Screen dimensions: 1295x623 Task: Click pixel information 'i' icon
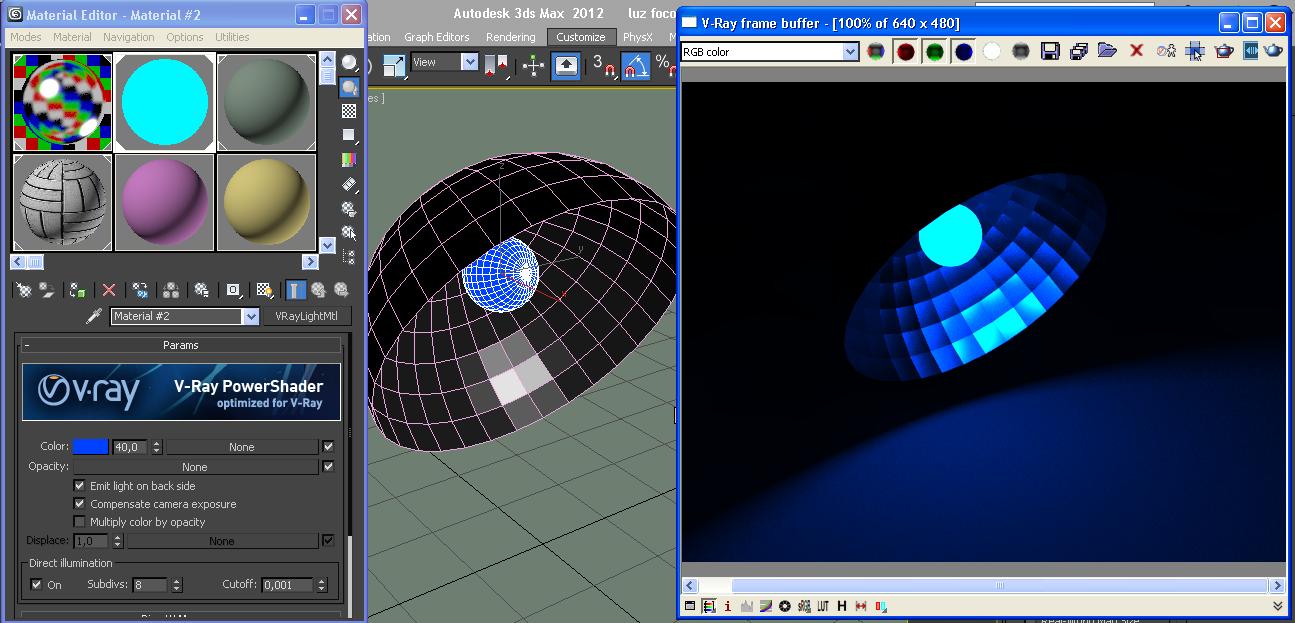click(x=727, y=606)
